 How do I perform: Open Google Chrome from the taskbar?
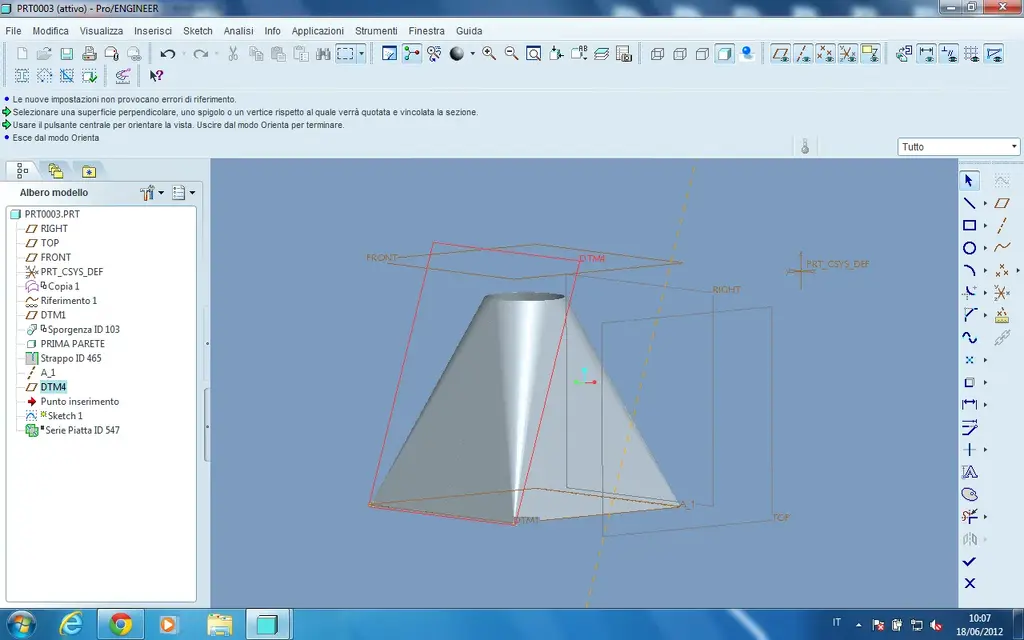(120, 624)
